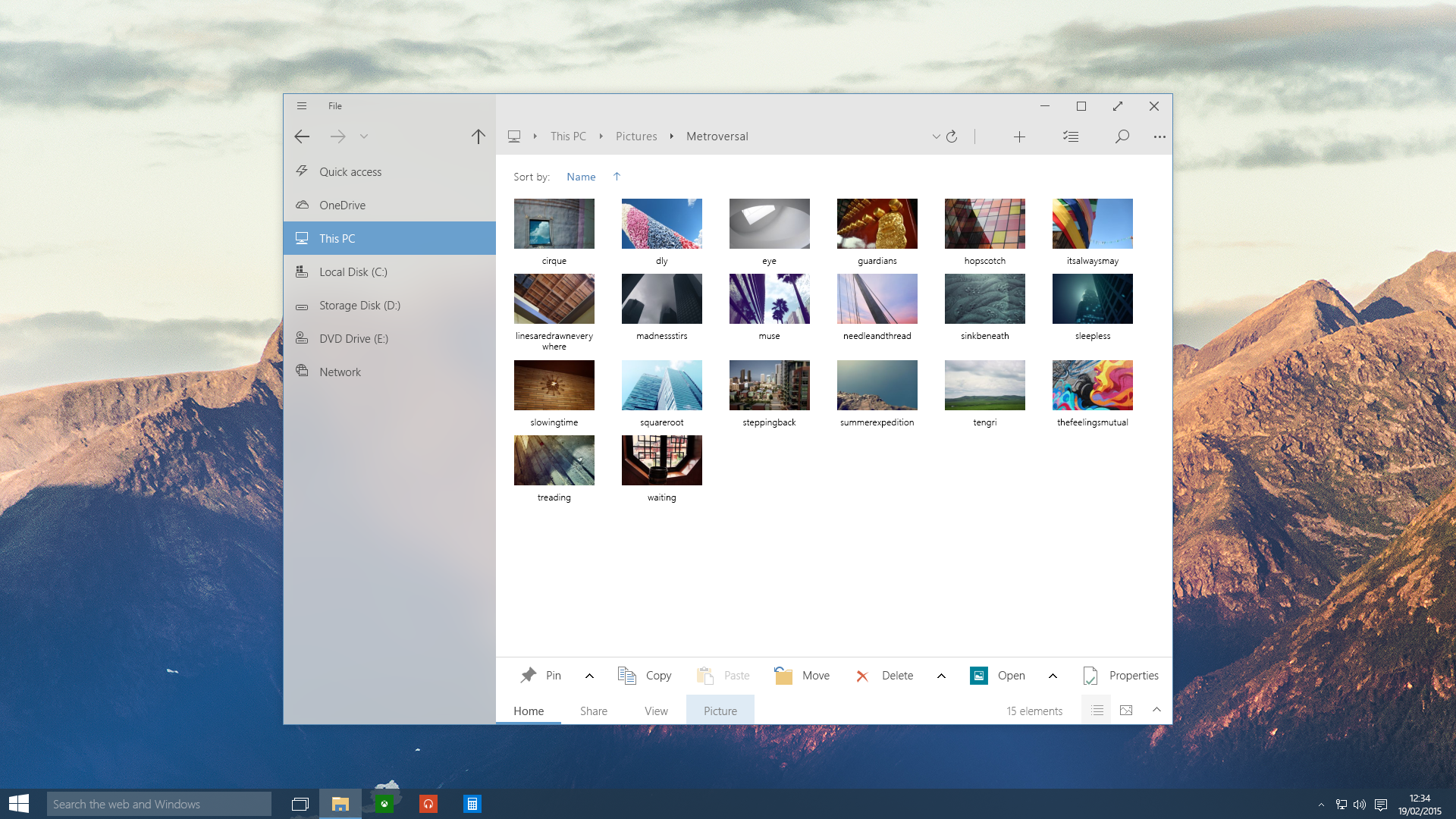The image size is (1456, 819).
Task: Click the Properties button
Action: (x=1120, y=676)
